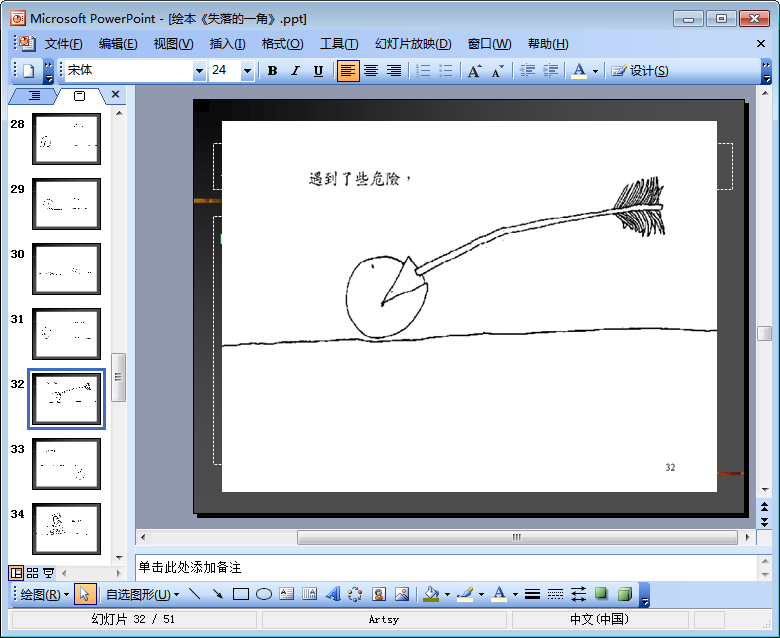The height and width of the screenshot is (638, 780).
Task: Select slide 29 thumbnail
Action: (x=67, y=204)
